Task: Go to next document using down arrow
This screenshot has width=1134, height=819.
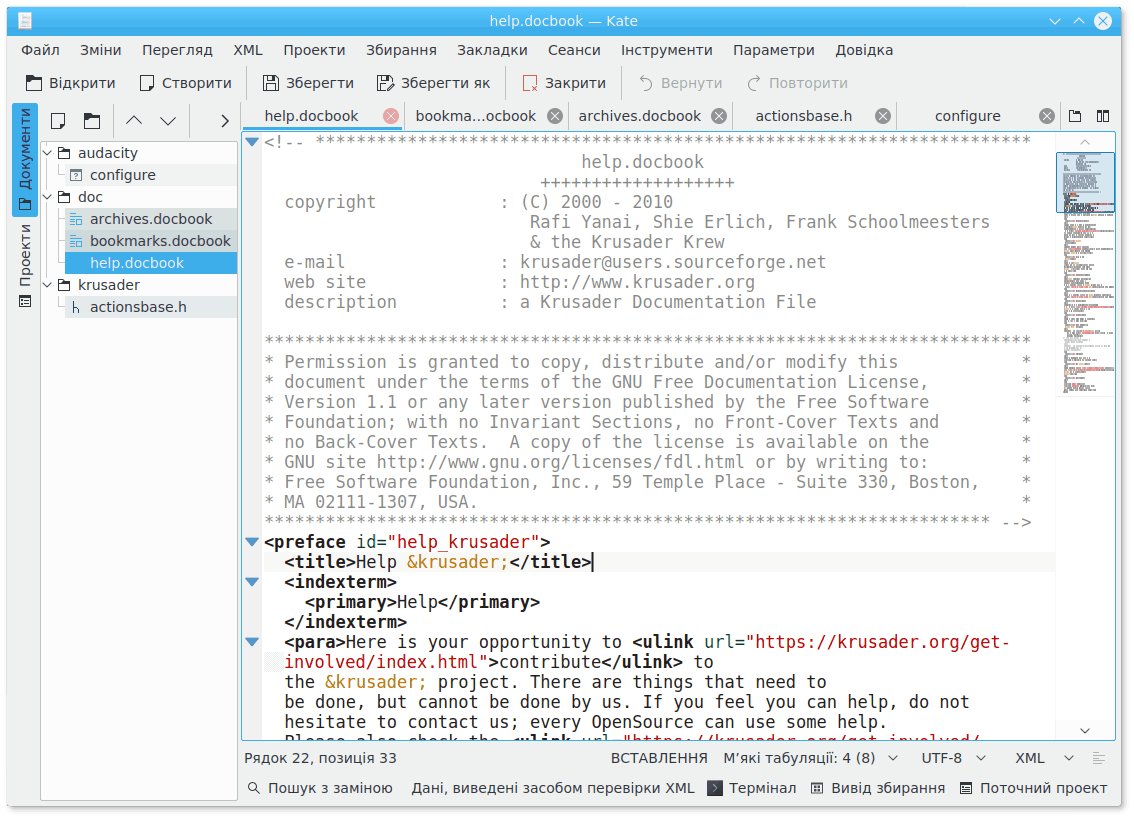Action: click(x=168, y=121)
